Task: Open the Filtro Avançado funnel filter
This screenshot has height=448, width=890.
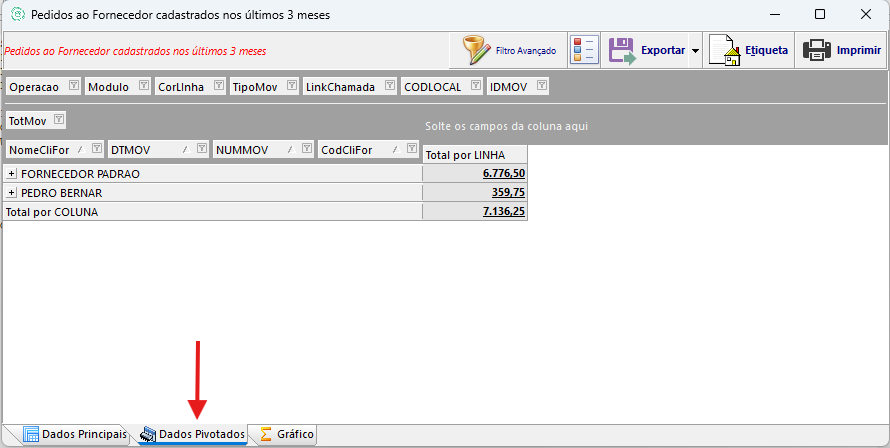Action: point(509,50)
